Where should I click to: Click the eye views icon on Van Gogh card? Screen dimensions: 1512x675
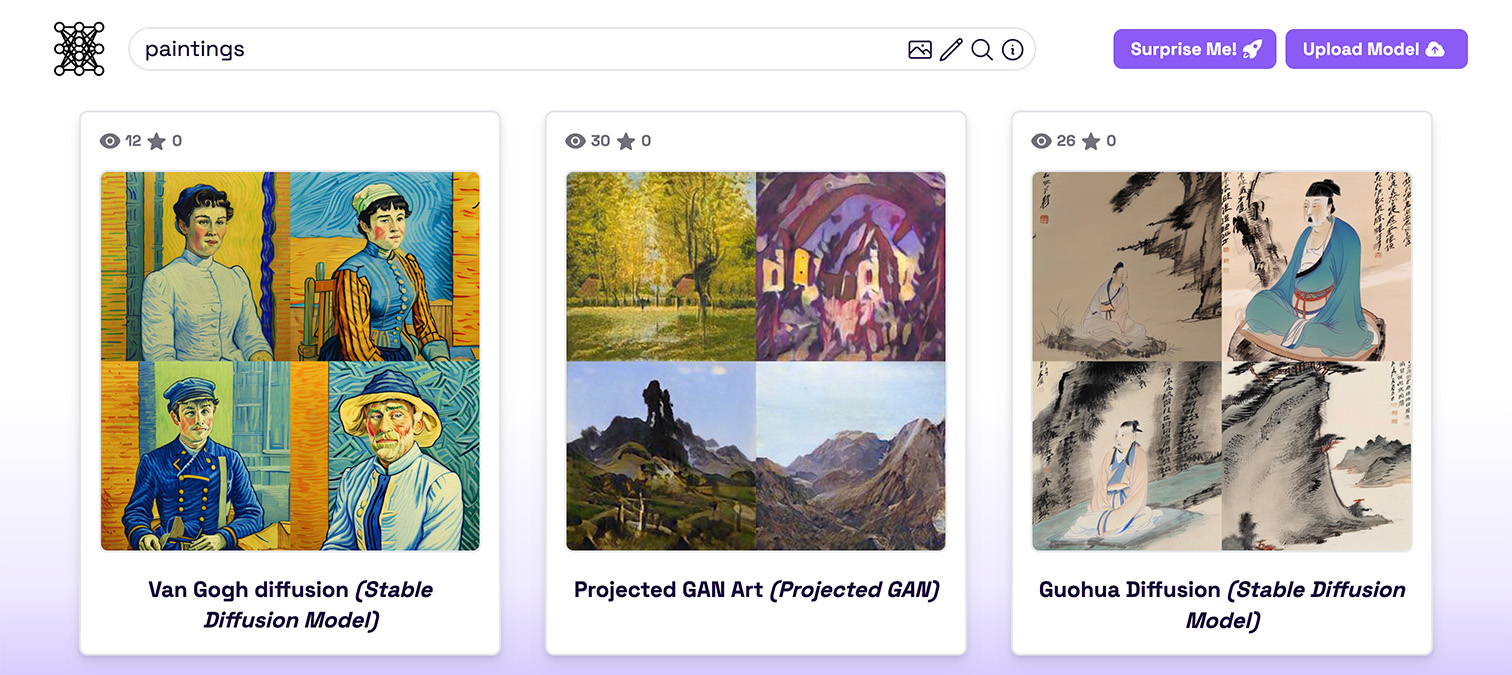pos(110,141)
